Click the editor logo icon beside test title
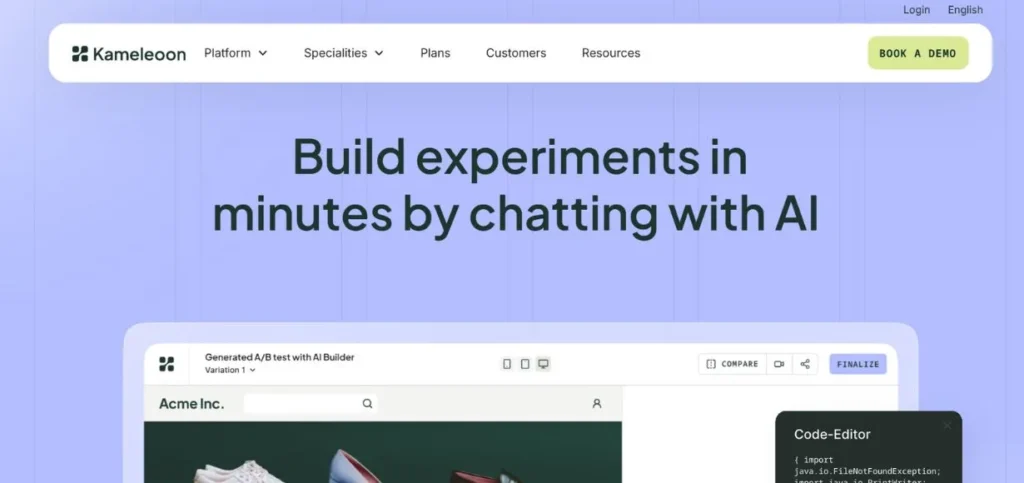The height and width of the screenshot is (483, 1024). tap(167, 364)
